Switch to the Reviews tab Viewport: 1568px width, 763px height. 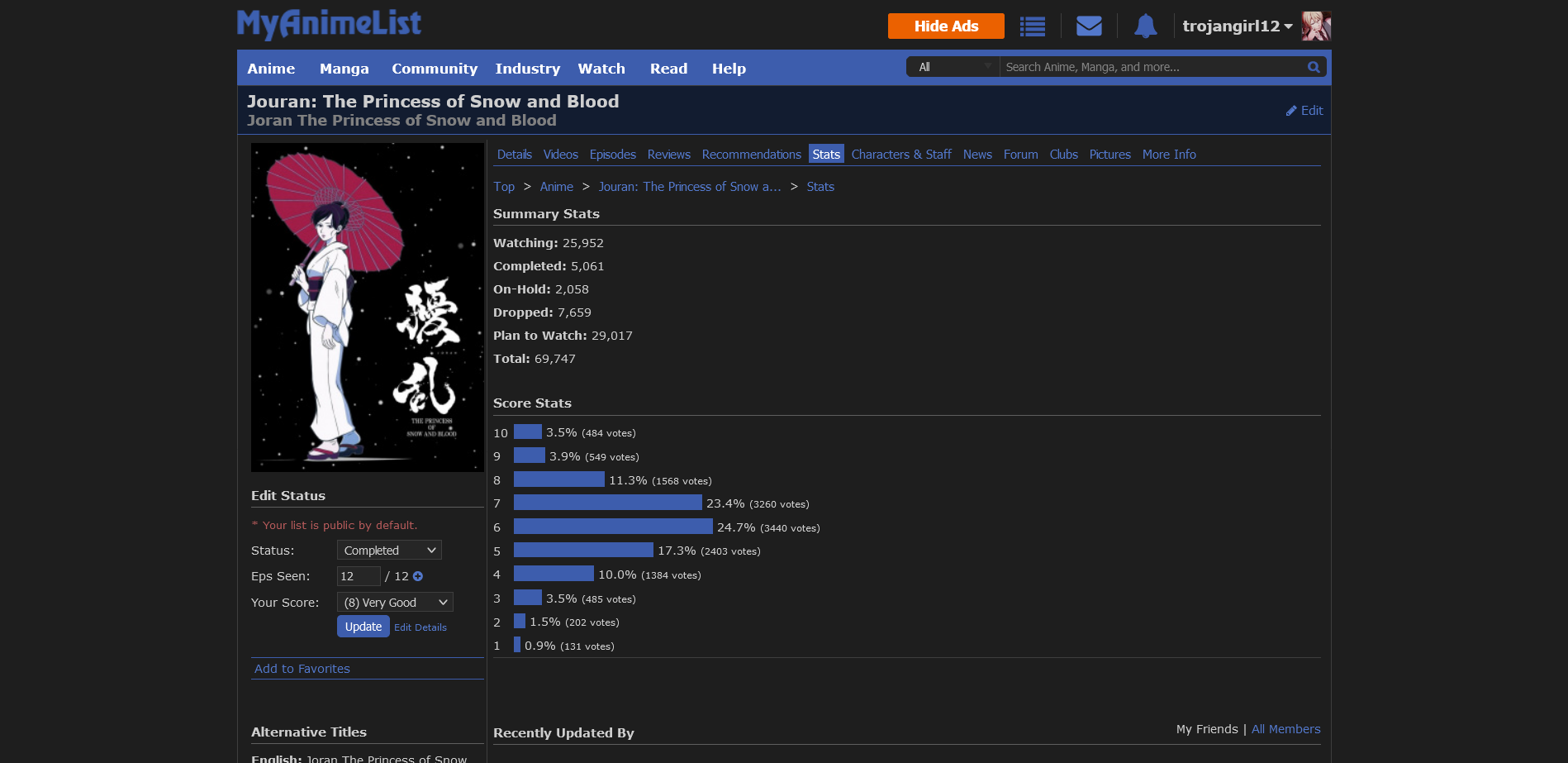pos(669,155)
